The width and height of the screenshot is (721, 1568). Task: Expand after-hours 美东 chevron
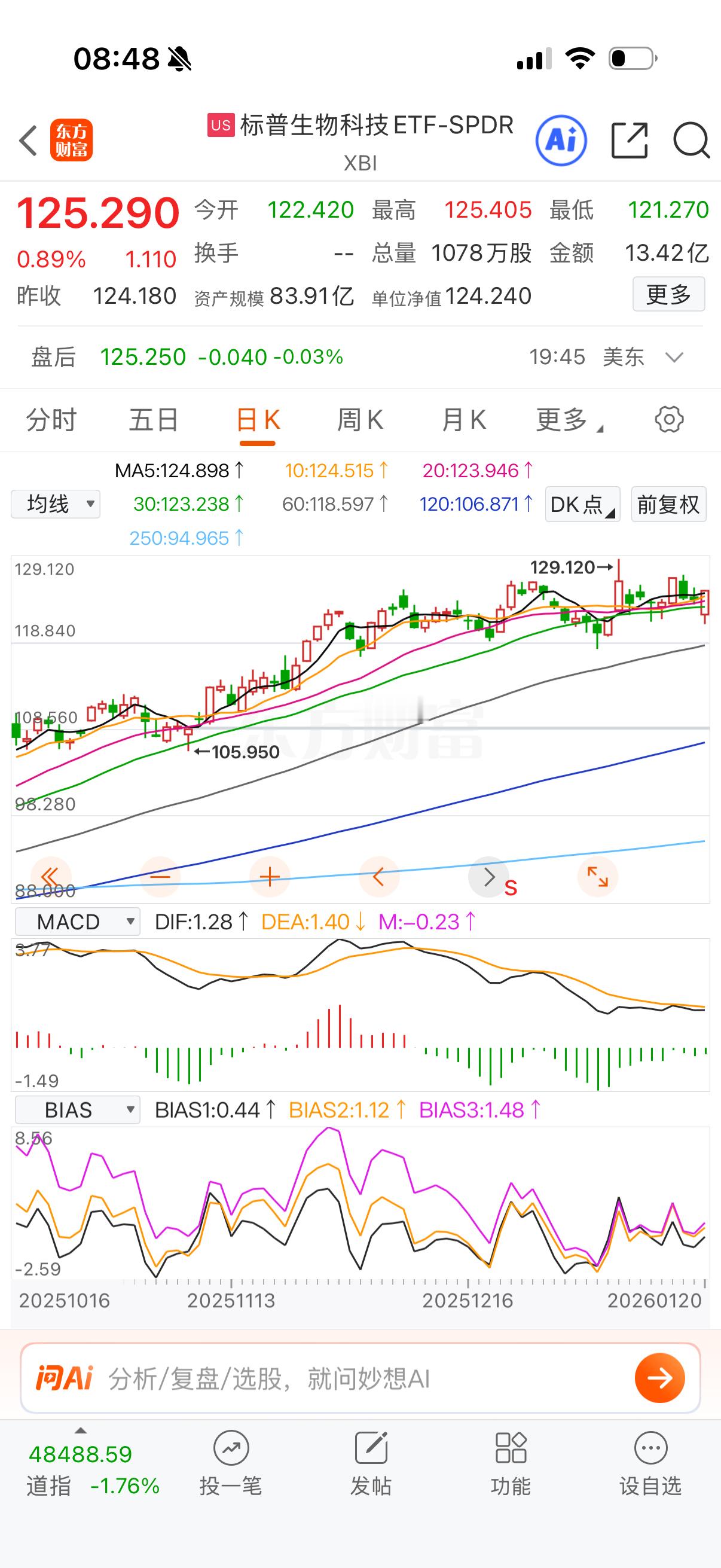coord(674,356)
